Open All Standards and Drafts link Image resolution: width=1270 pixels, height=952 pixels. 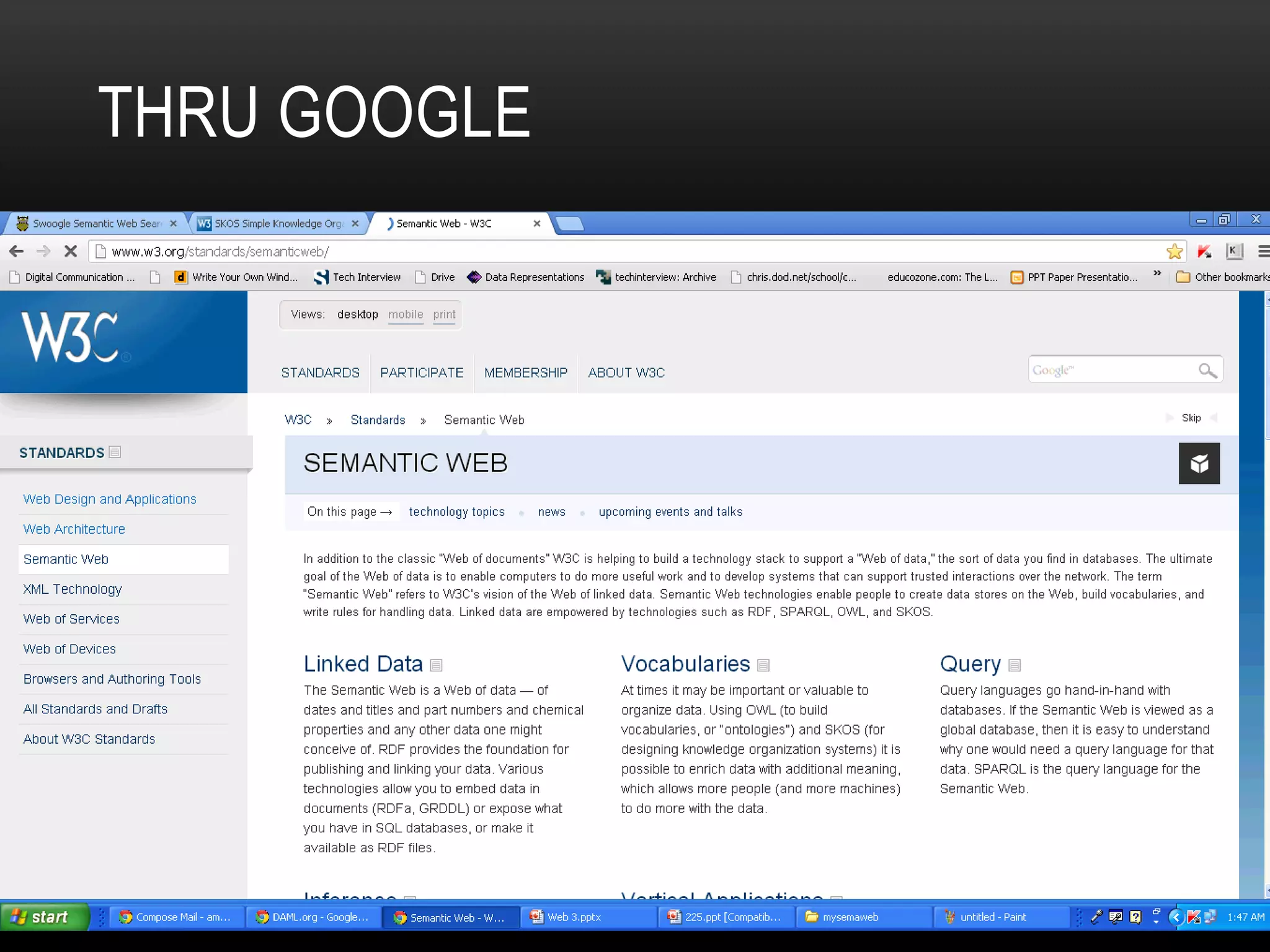pos(95,708)
